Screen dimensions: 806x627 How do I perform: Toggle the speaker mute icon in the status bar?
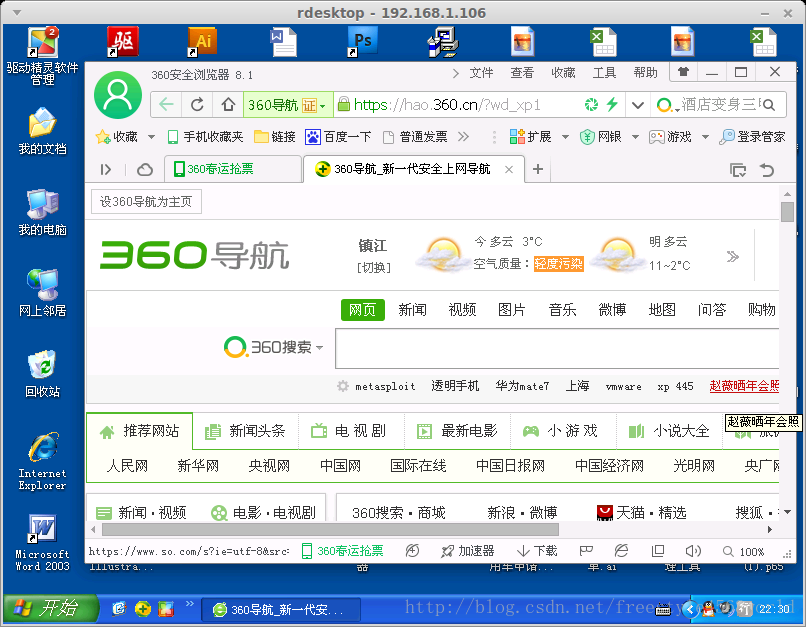point(693,551)
